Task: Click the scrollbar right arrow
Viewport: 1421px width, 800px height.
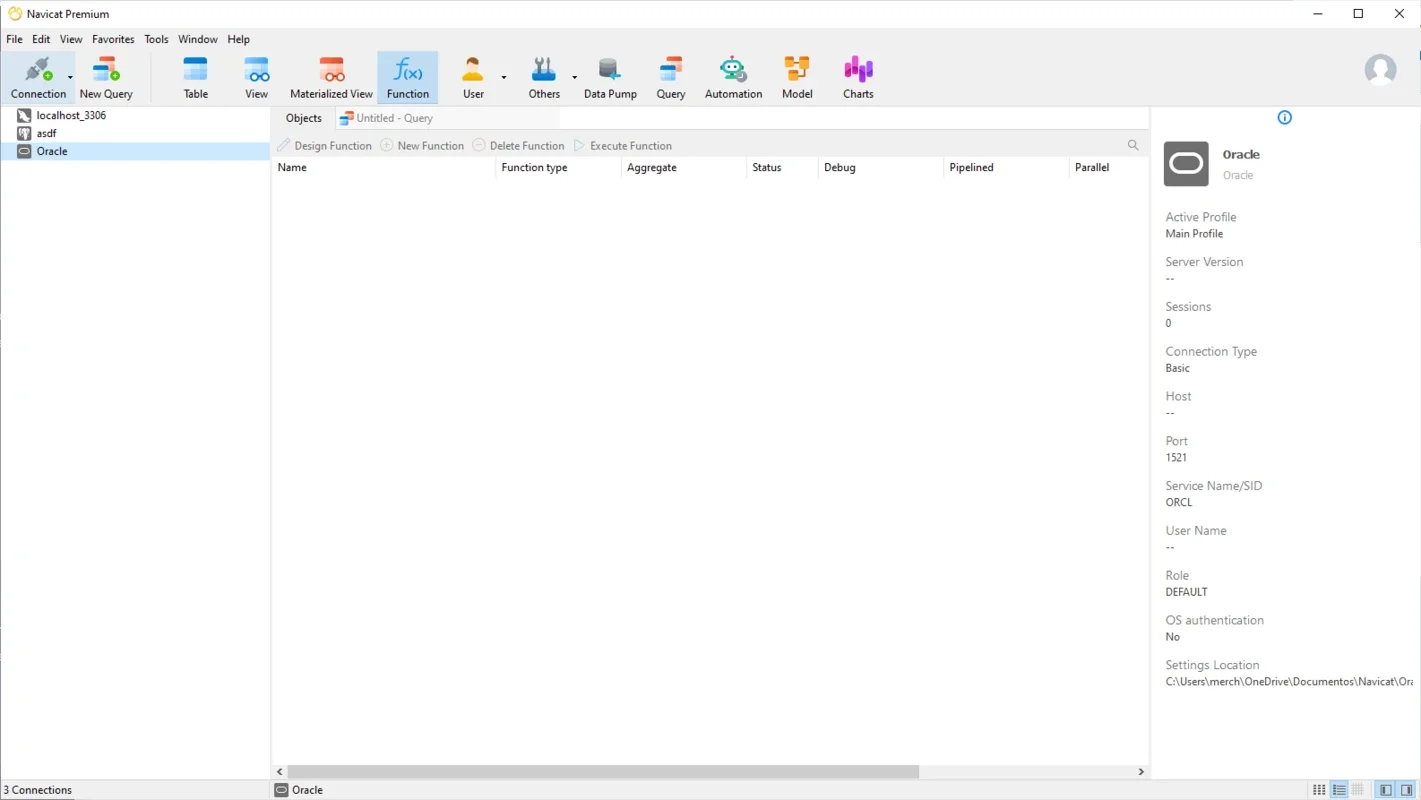Action: coord(1141,772)
